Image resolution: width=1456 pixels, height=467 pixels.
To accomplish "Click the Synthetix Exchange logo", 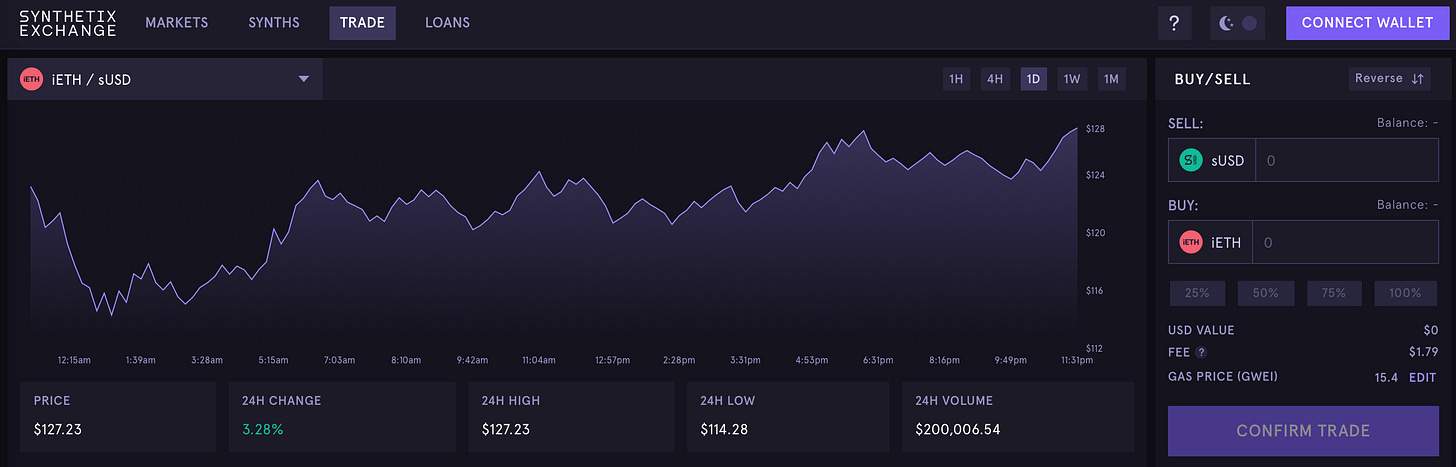I will tap(68, 23).
